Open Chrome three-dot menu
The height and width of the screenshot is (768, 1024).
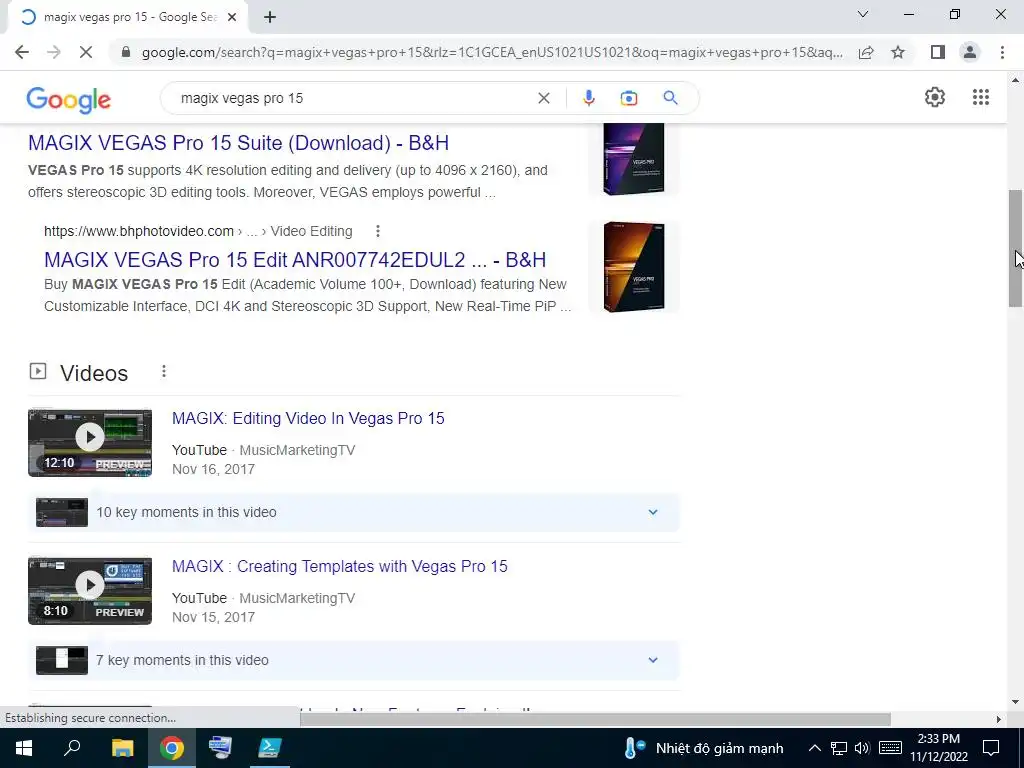point(1002,52)
